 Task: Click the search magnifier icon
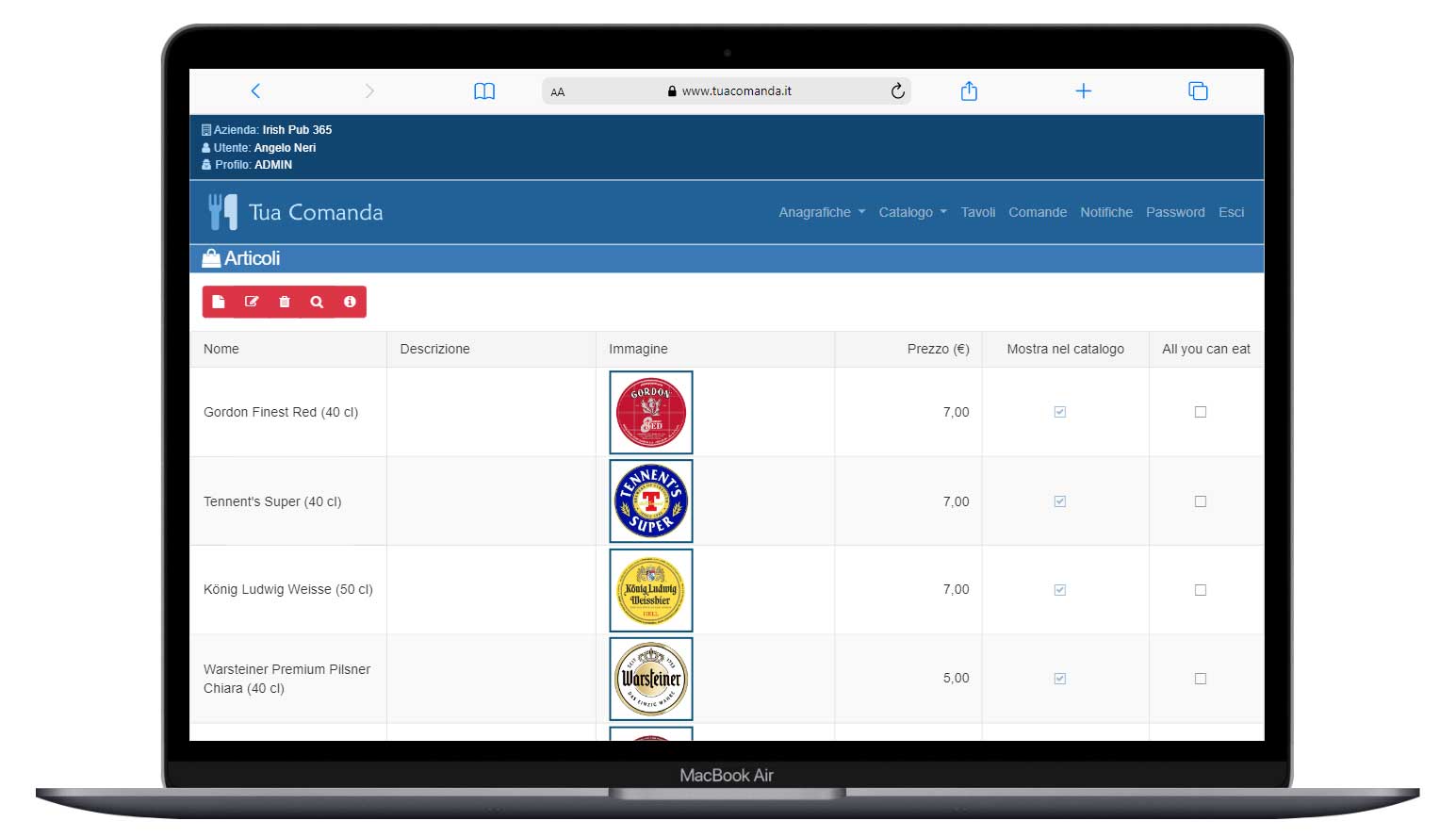pos(317,302)
